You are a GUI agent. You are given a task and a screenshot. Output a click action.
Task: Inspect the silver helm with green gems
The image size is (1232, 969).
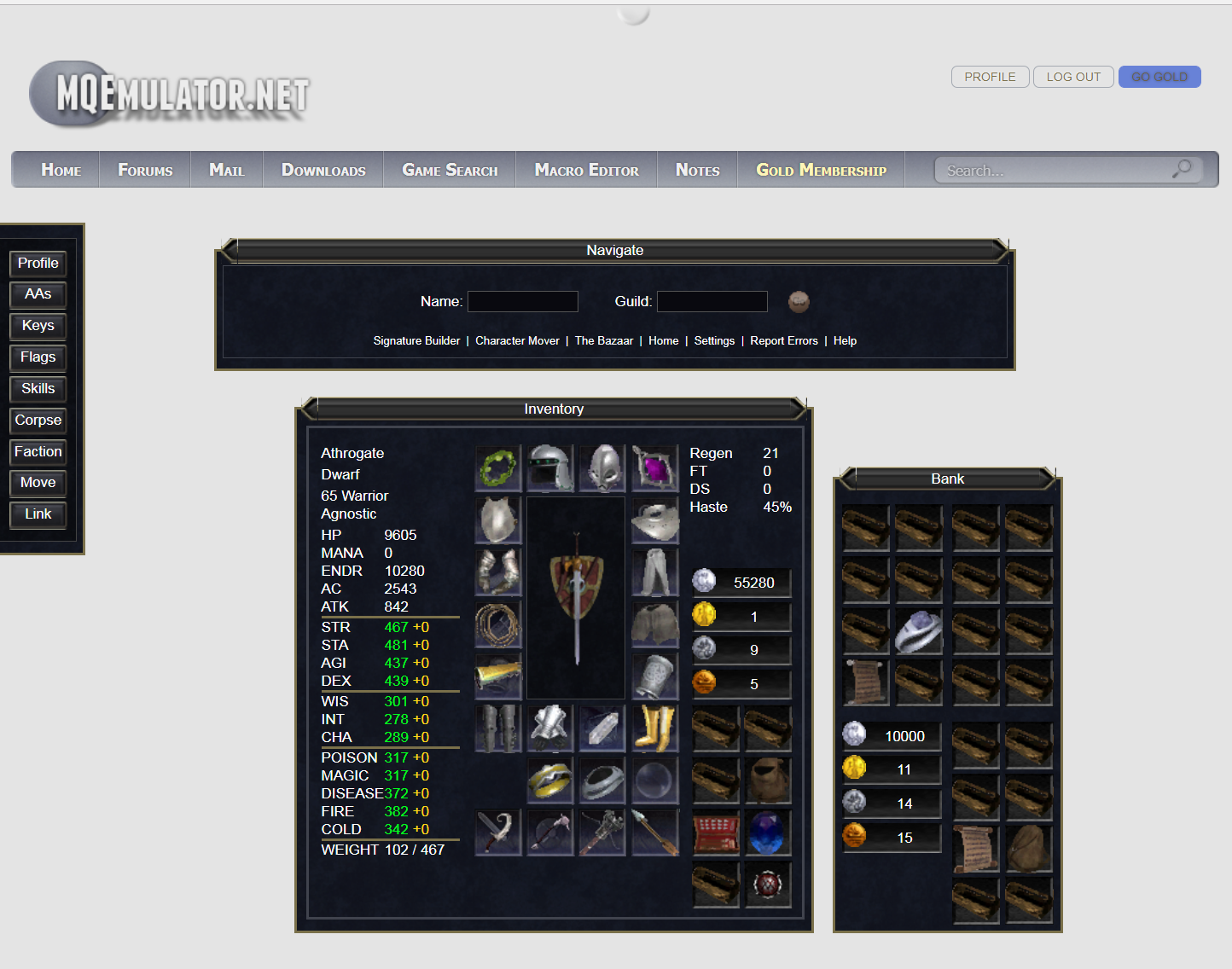[550, 468]
